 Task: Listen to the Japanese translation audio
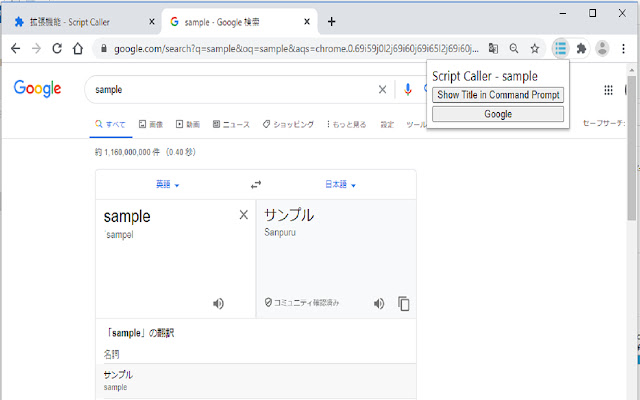coord(379,304)
